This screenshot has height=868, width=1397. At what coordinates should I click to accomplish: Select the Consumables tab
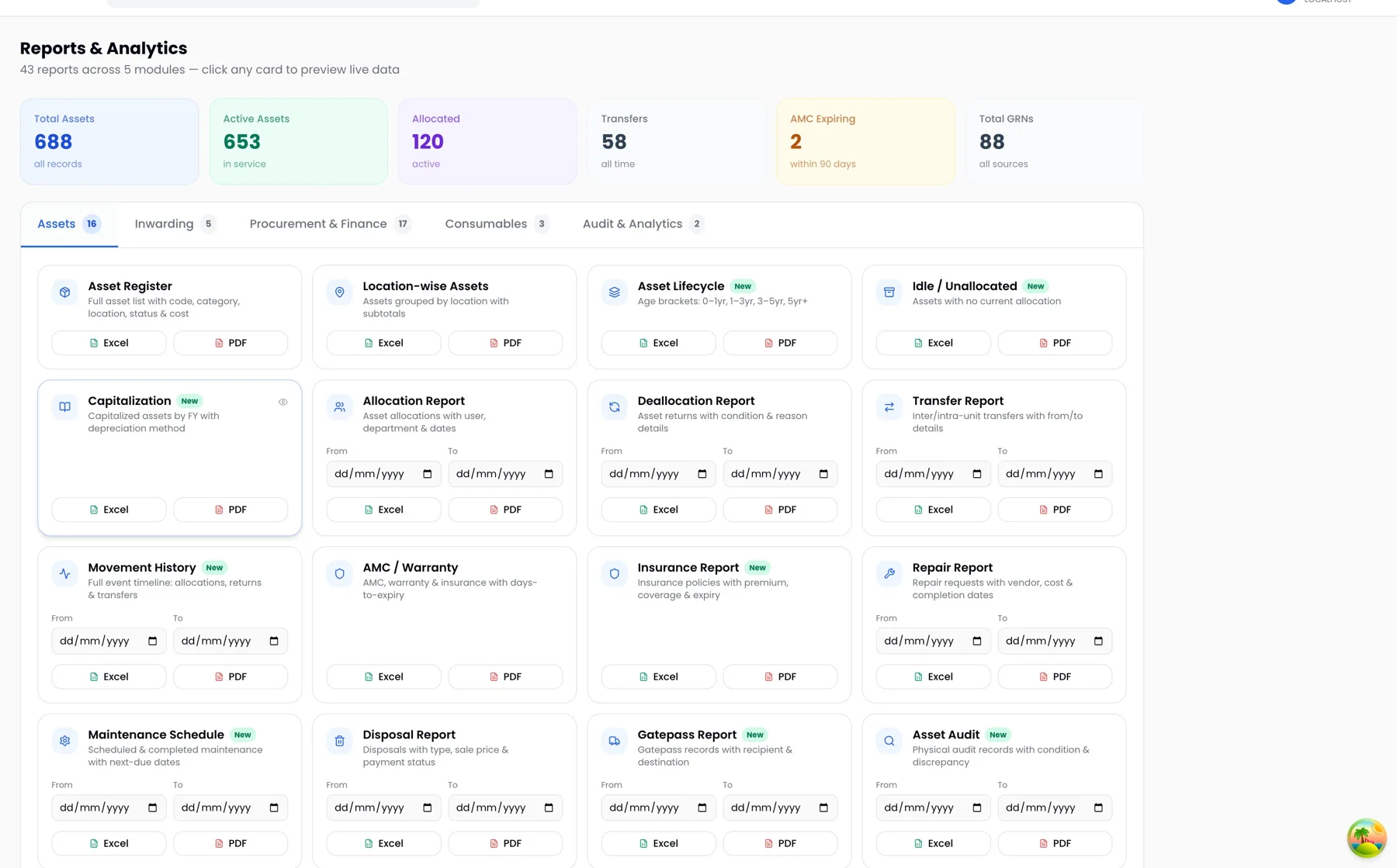pos(497,224)
